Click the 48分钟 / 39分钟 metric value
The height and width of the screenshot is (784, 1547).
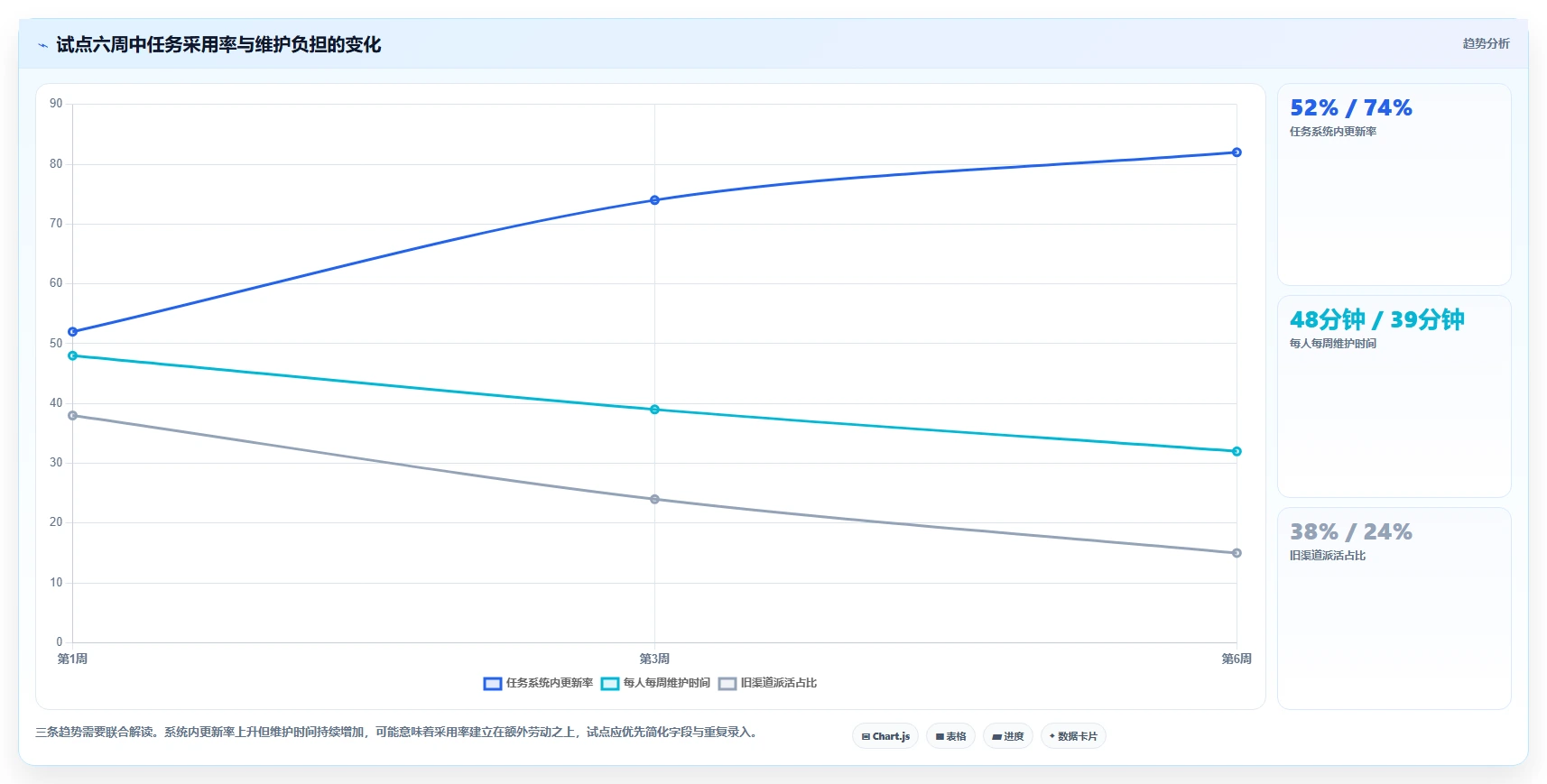click(x=1377, y=320)
